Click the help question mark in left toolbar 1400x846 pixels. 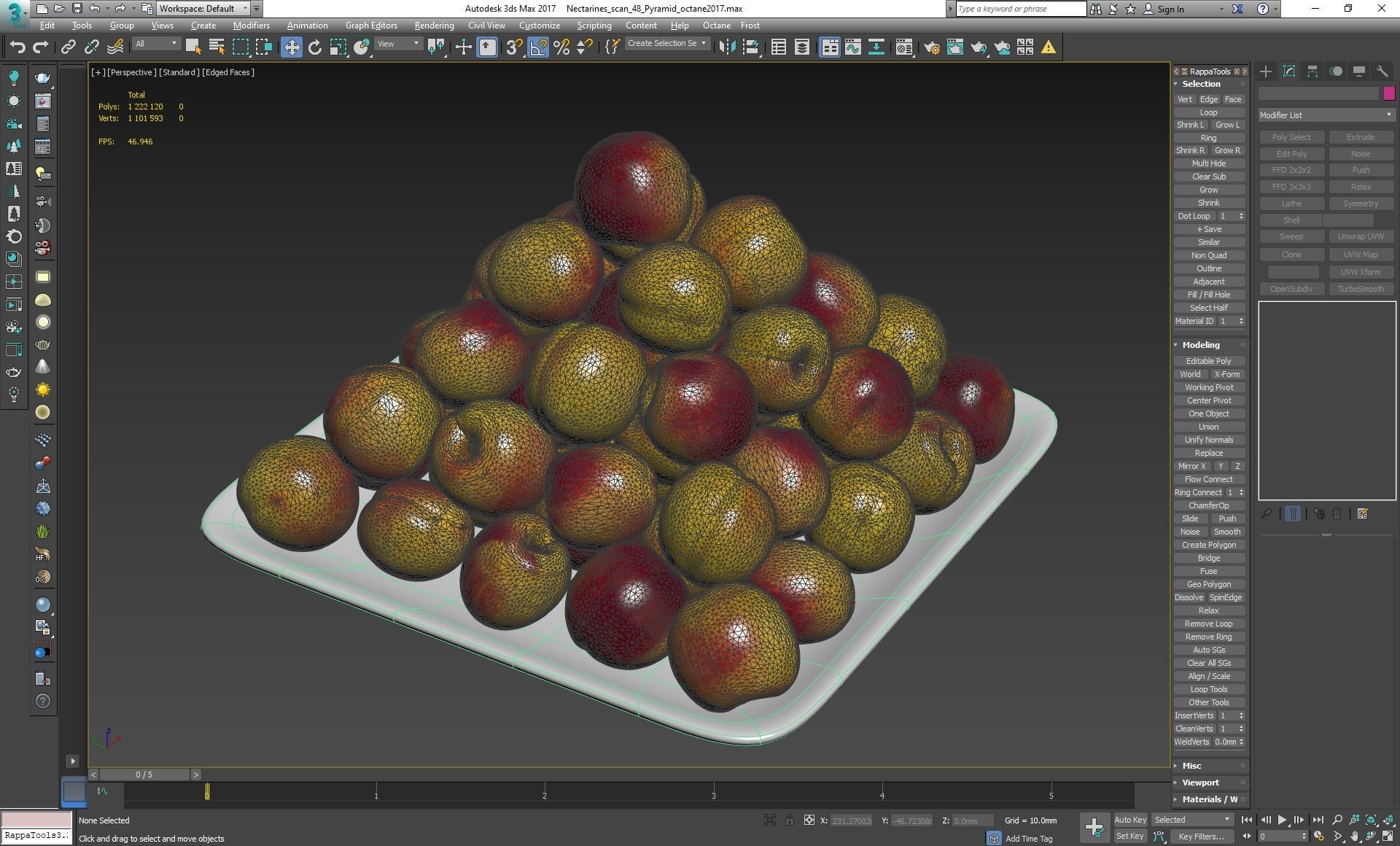coord(43,701)
